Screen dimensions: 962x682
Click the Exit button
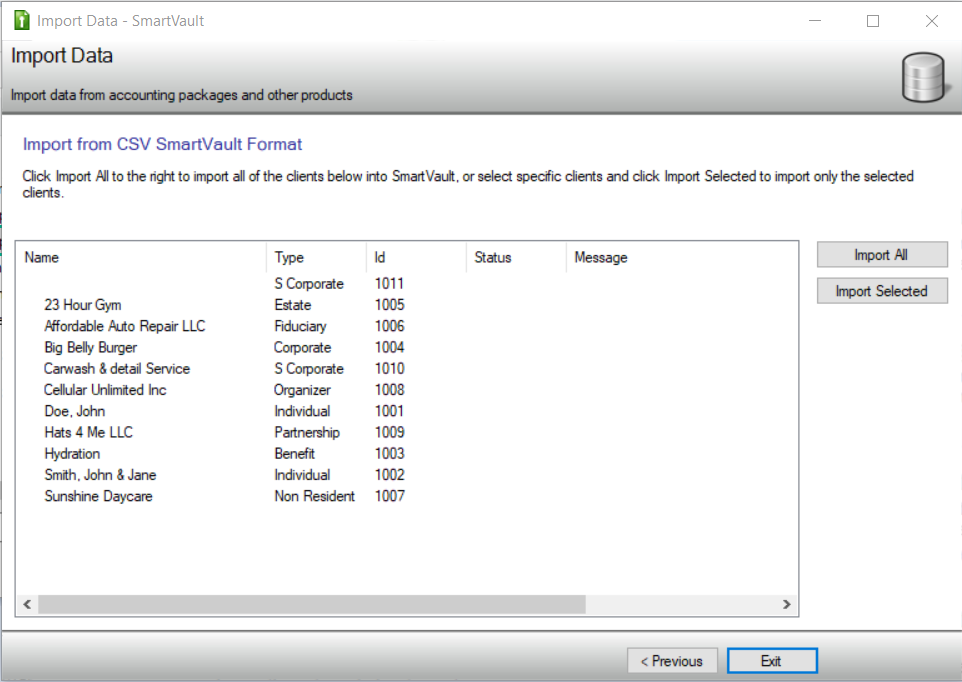[x=772, y=660]
